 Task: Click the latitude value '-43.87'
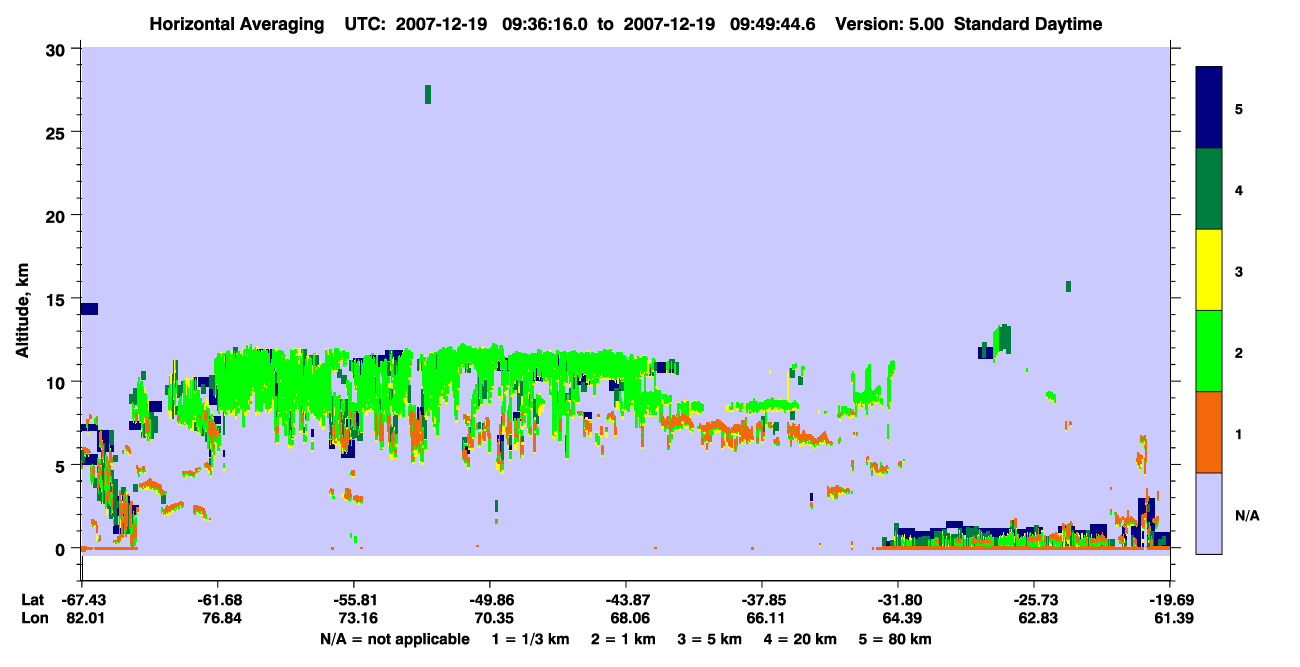pos(626,600)
